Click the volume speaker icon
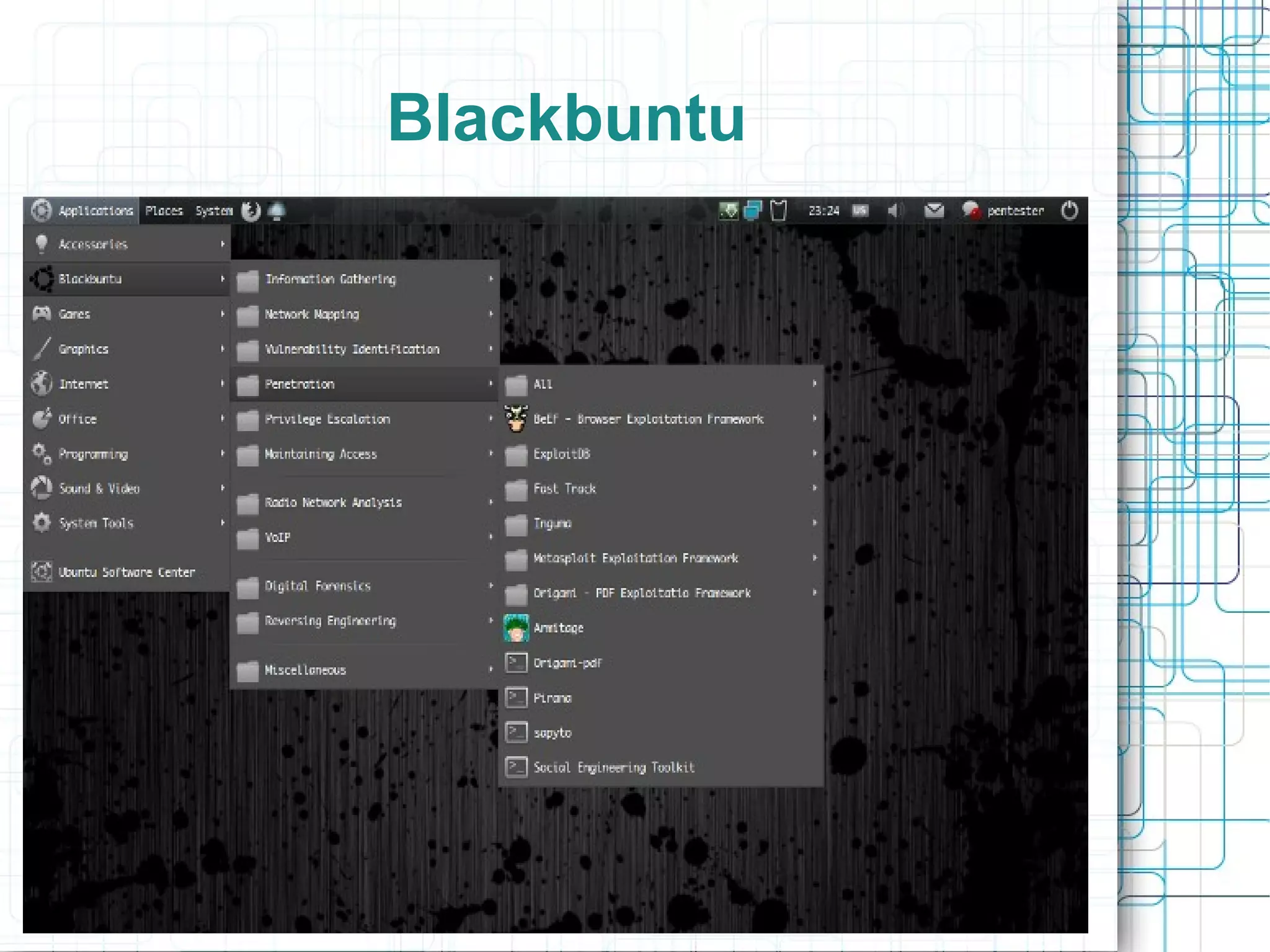The height and width of the screenshot is (952, 1270). (895, 211)
